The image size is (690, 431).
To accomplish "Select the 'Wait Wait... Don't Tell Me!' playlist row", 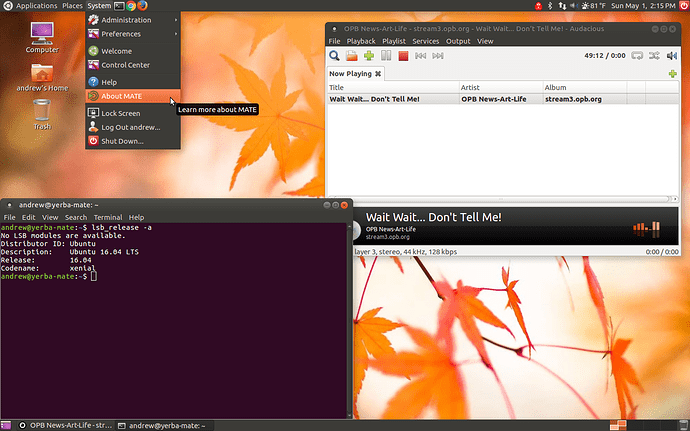I will click(x=503, y=99).
